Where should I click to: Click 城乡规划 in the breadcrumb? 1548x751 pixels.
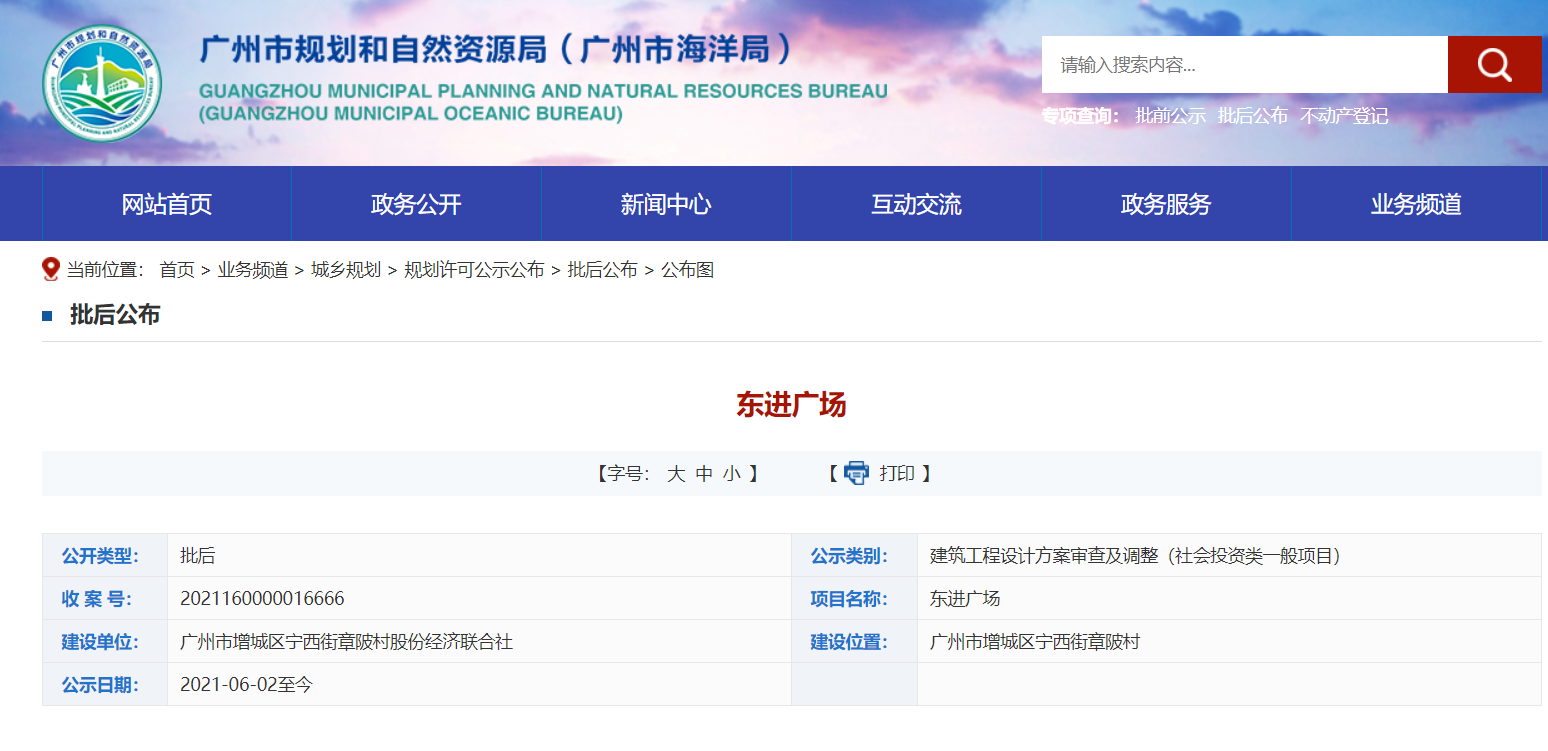coord(346,270)
